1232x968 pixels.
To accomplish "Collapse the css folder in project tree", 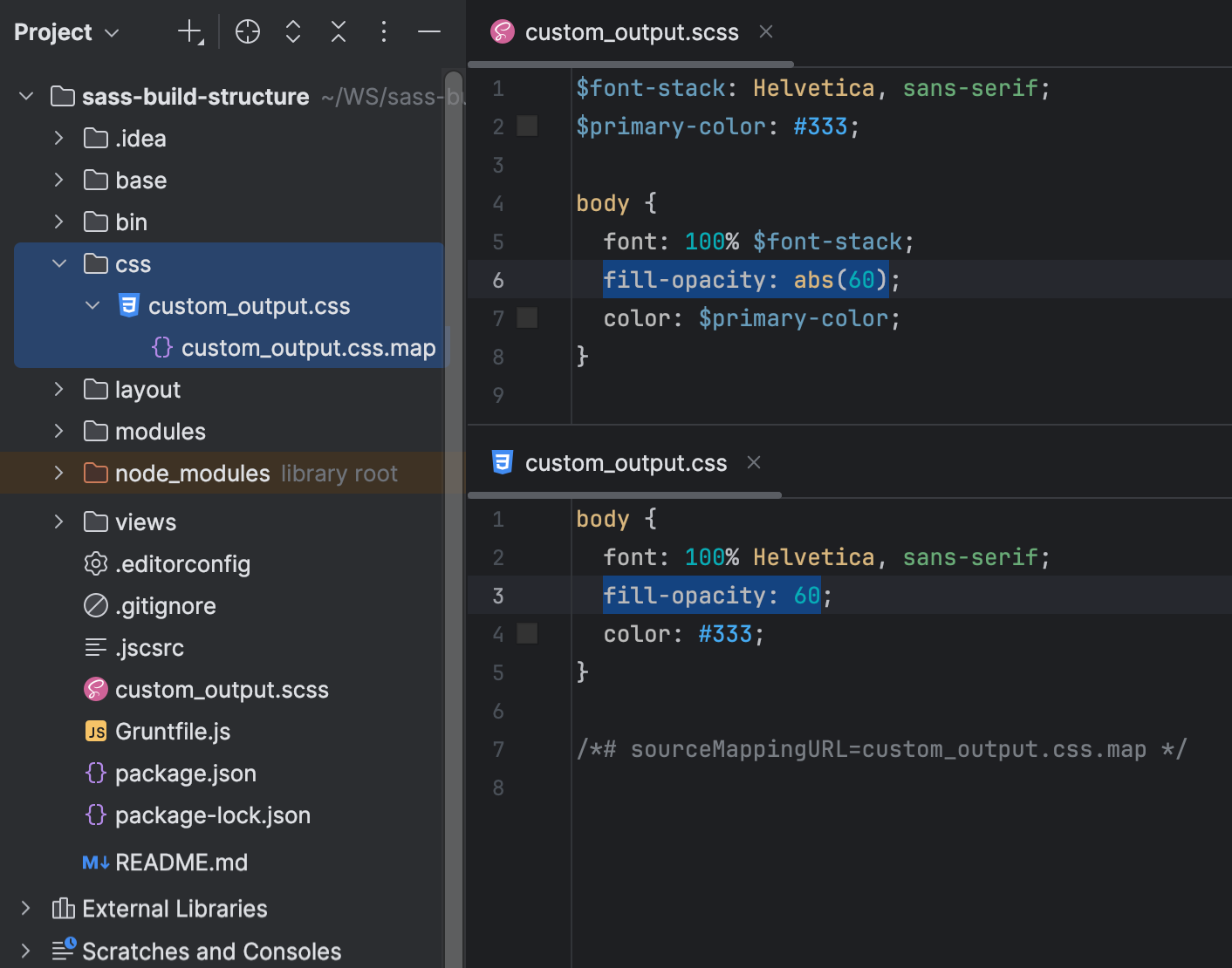I will (x=58, y=263).
